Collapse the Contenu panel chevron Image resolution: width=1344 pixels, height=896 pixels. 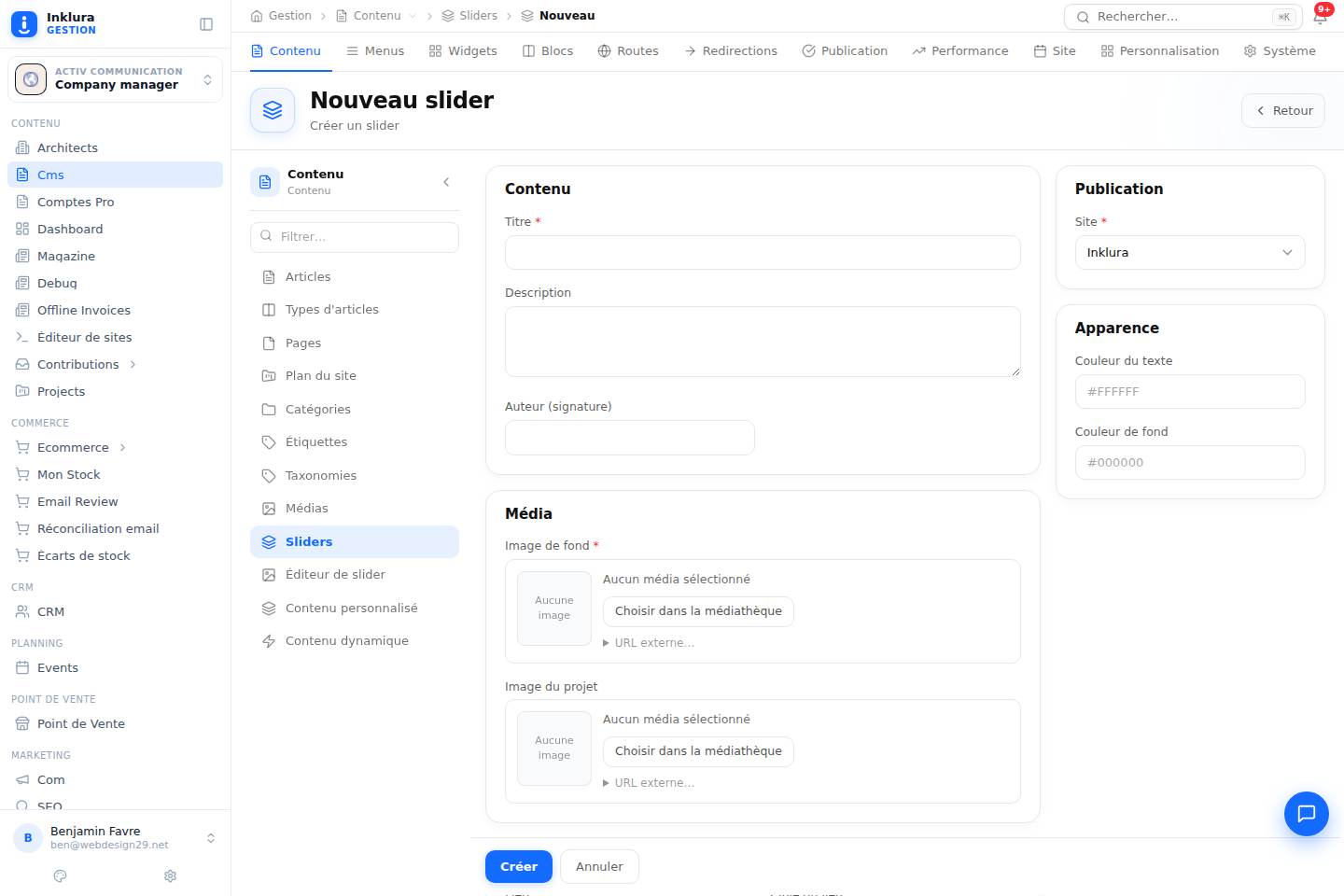446,182
